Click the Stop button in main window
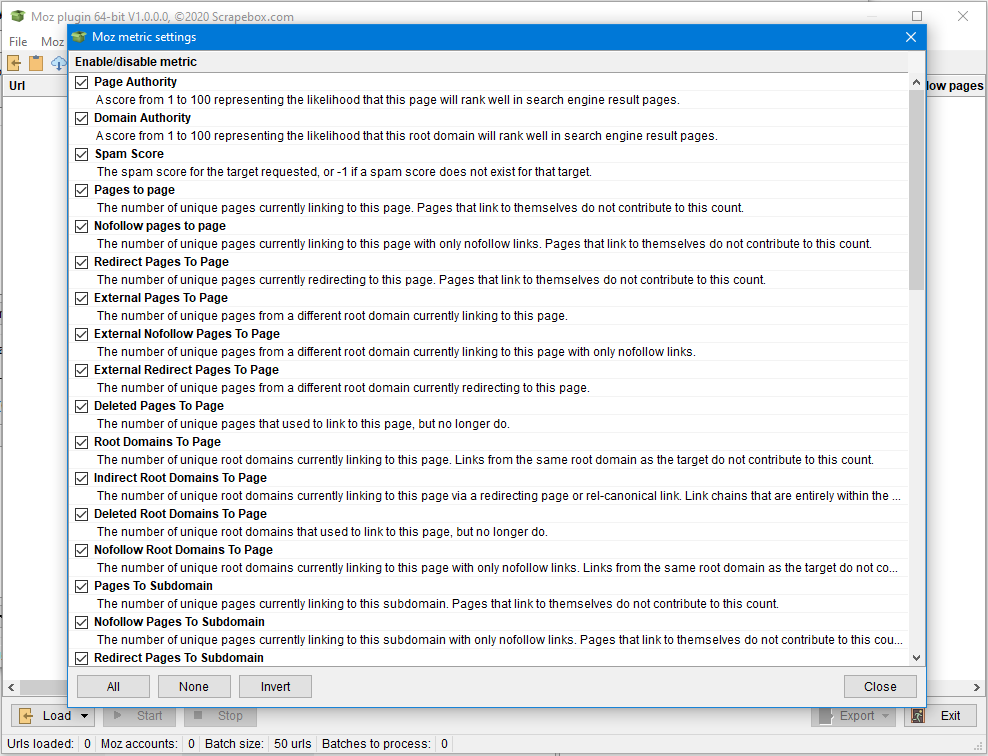The height and width of the screenshot is (756, 988). [x=221, y=716]
